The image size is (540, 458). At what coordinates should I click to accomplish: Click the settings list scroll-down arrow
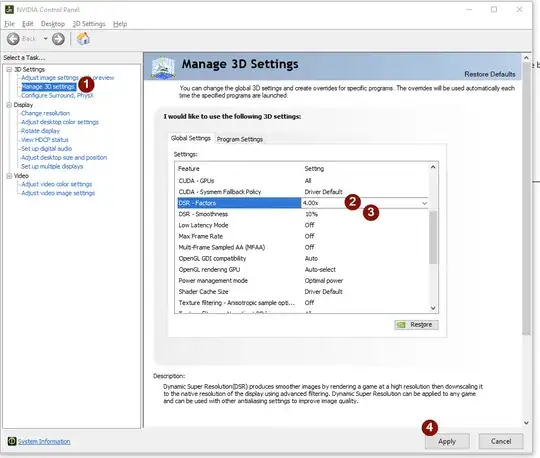pyautogui.click(x=433, y=308)
